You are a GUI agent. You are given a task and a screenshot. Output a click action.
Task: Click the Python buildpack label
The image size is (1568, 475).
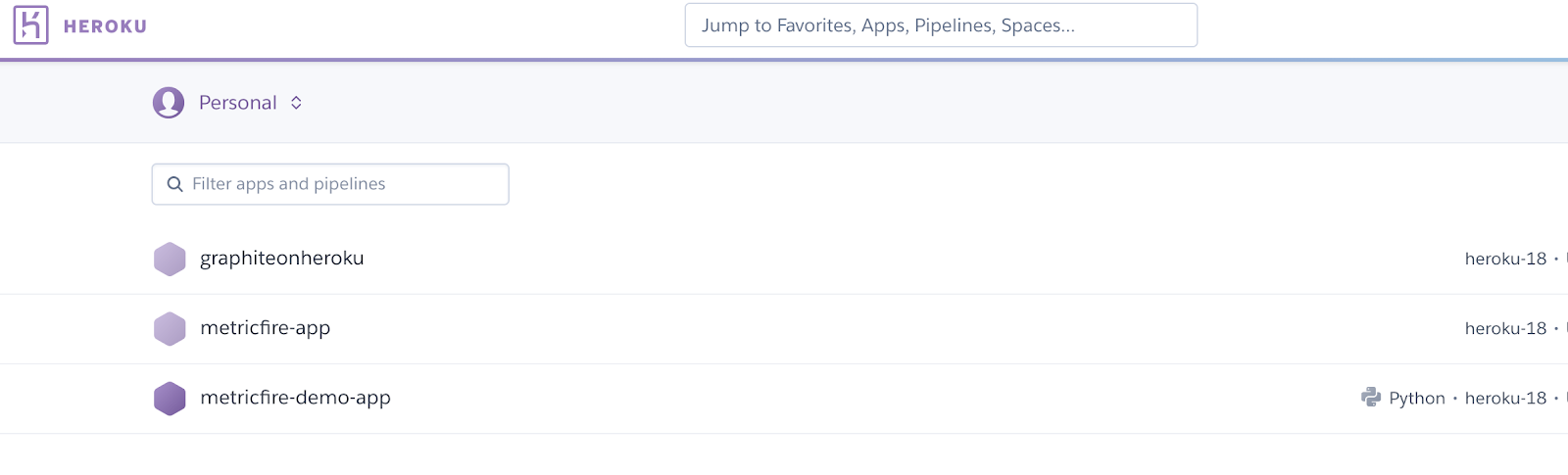click(1417, 398)
